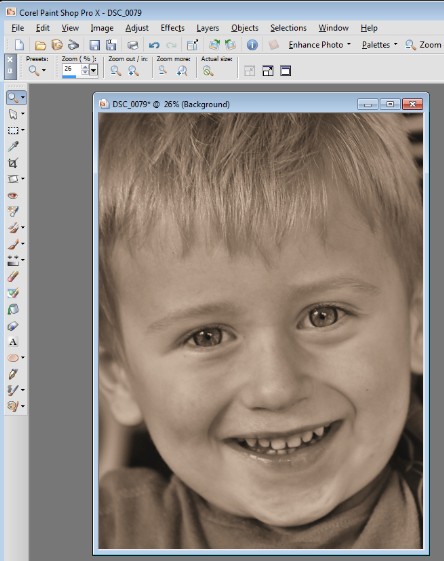The image size is (444, 561).
Task: Expand the Zoom tool flyout arrow
Action: click(x=23, y=97)
